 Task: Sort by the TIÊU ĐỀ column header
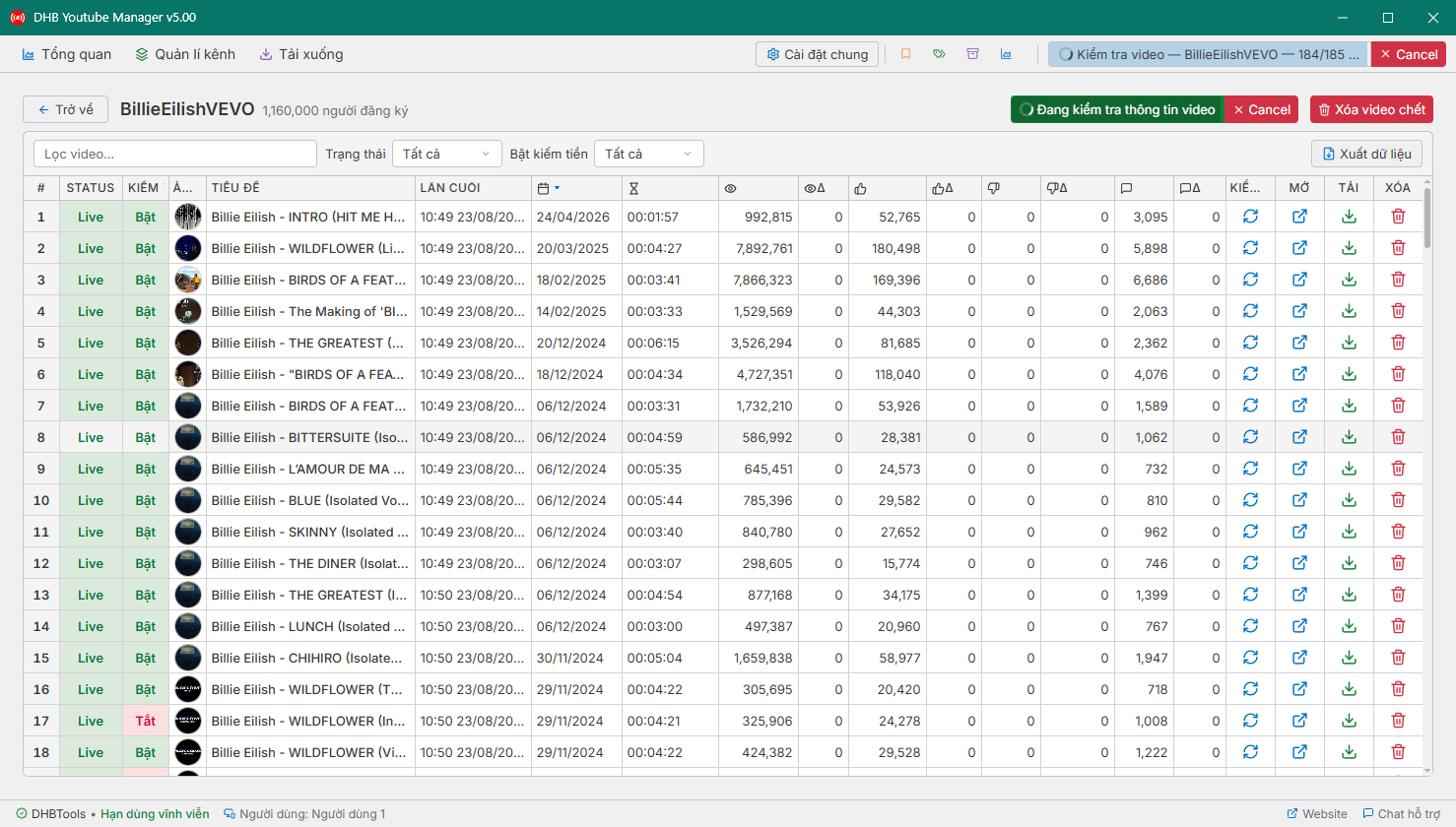(310, 188)
